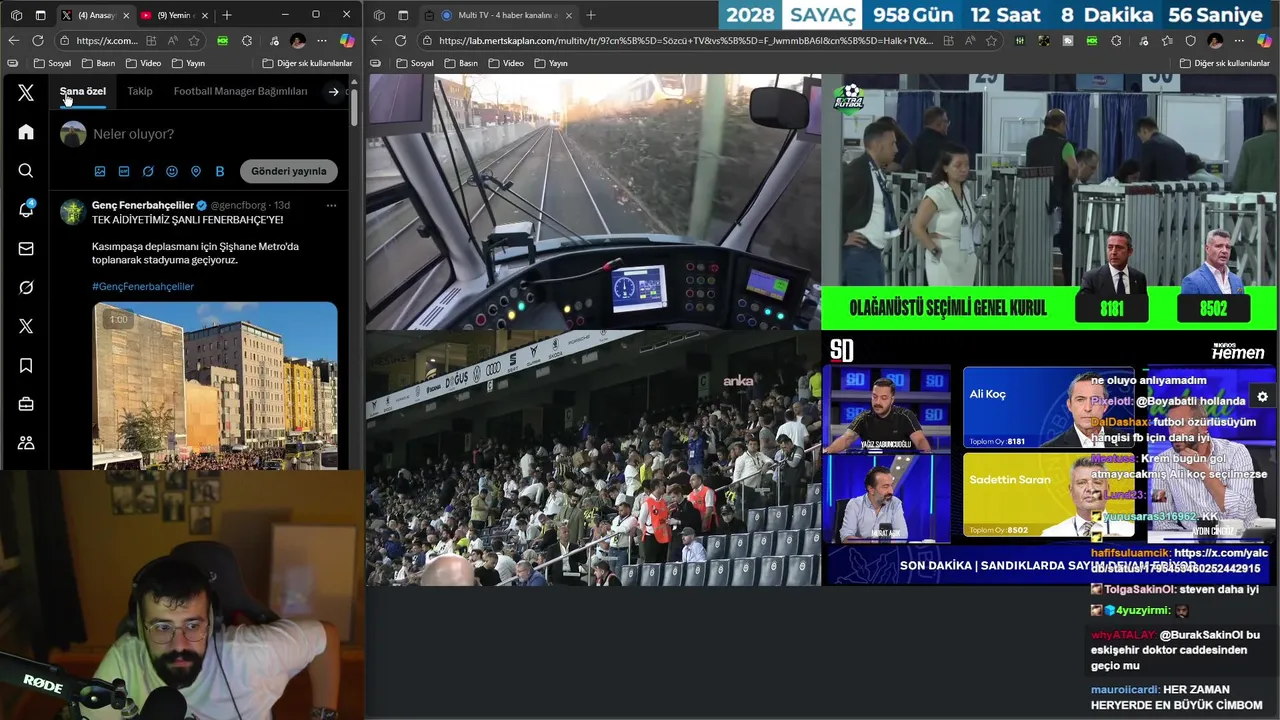The width and height of the screenshot is (1280, 720).
Task: Open profile avatar in X window toolbar
Action: pos(297,40)
